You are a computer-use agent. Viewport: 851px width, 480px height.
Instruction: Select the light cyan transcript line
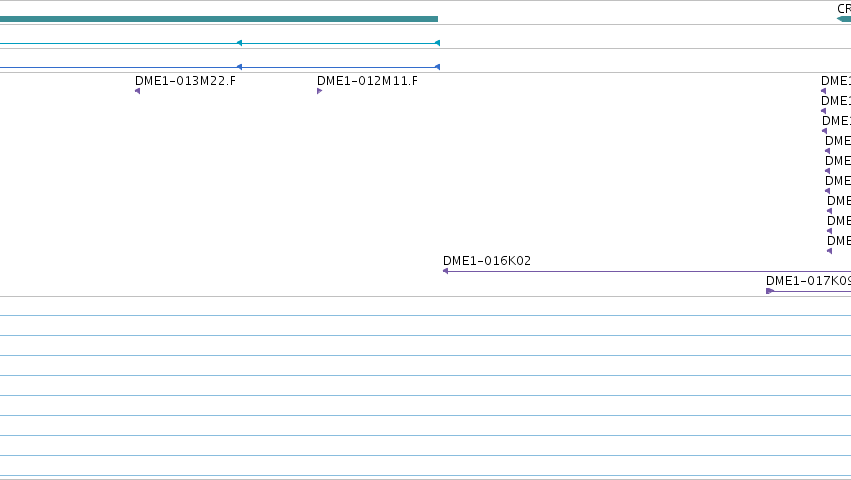tap(220, 43)
